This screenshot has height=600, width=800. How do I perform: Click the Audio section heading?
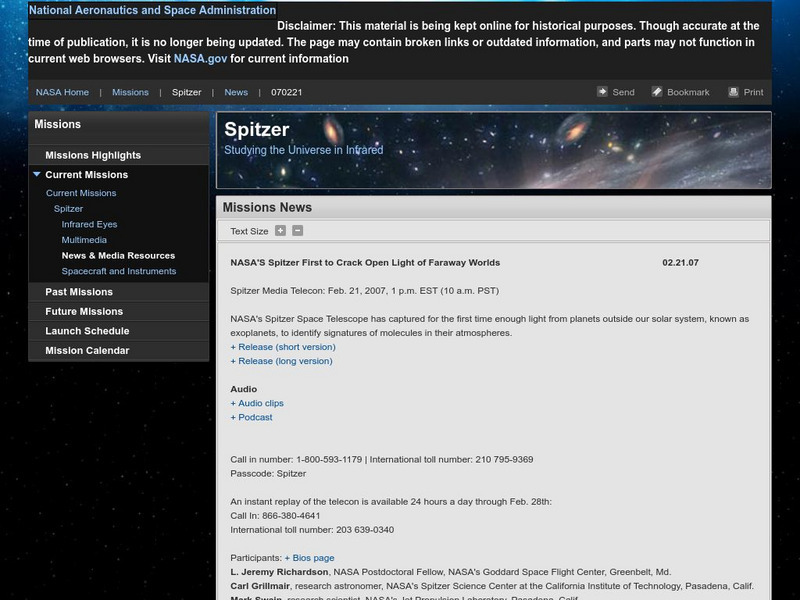point(243,389)
